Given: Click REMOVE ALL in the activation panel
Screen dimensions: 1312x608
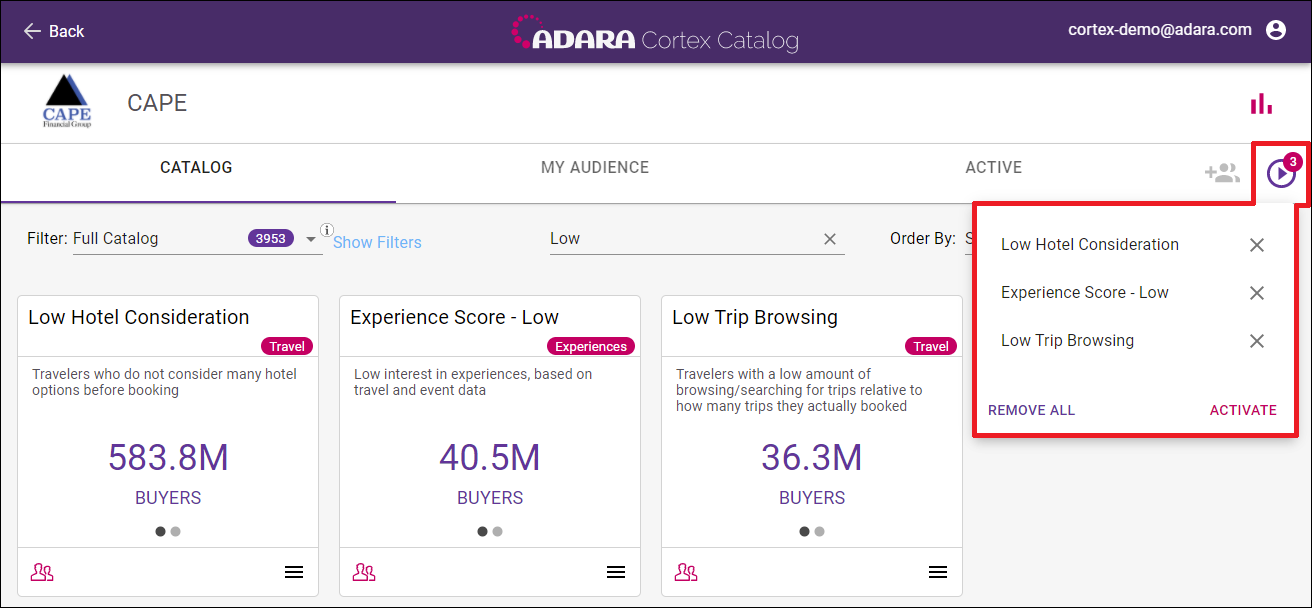Looking at the screenshot, I should click(1031, 410).
